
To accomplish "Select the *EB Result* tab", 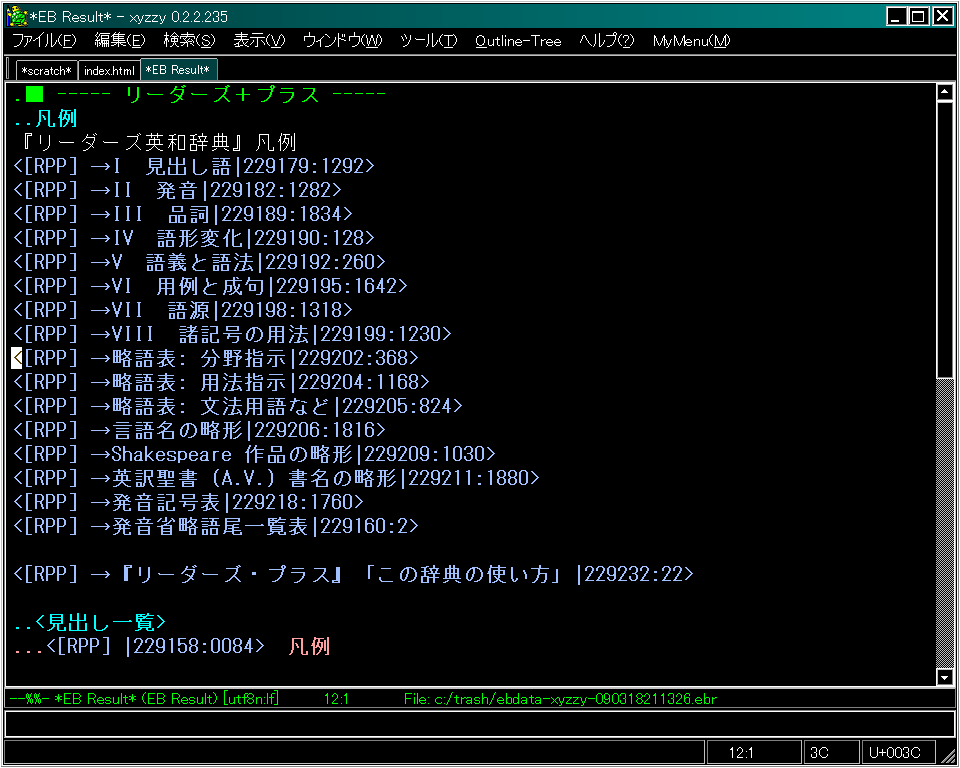I will tap(178, 70).
